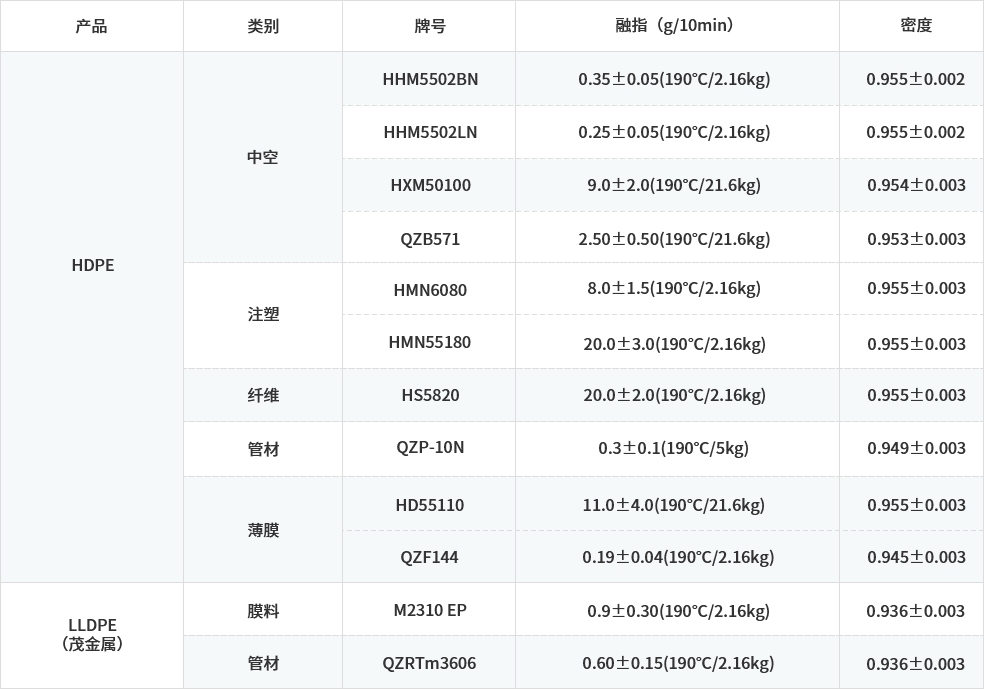Click grade HHM5502BN

(430, 79)
